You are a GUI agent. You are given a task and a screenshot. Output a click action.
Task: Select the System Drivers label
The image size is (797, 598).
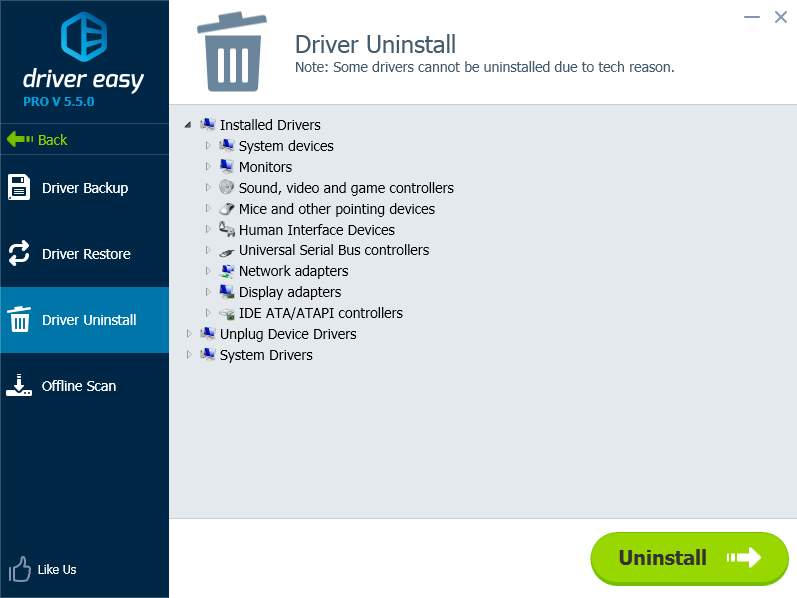pyautogui.click(x=266, y=355)
